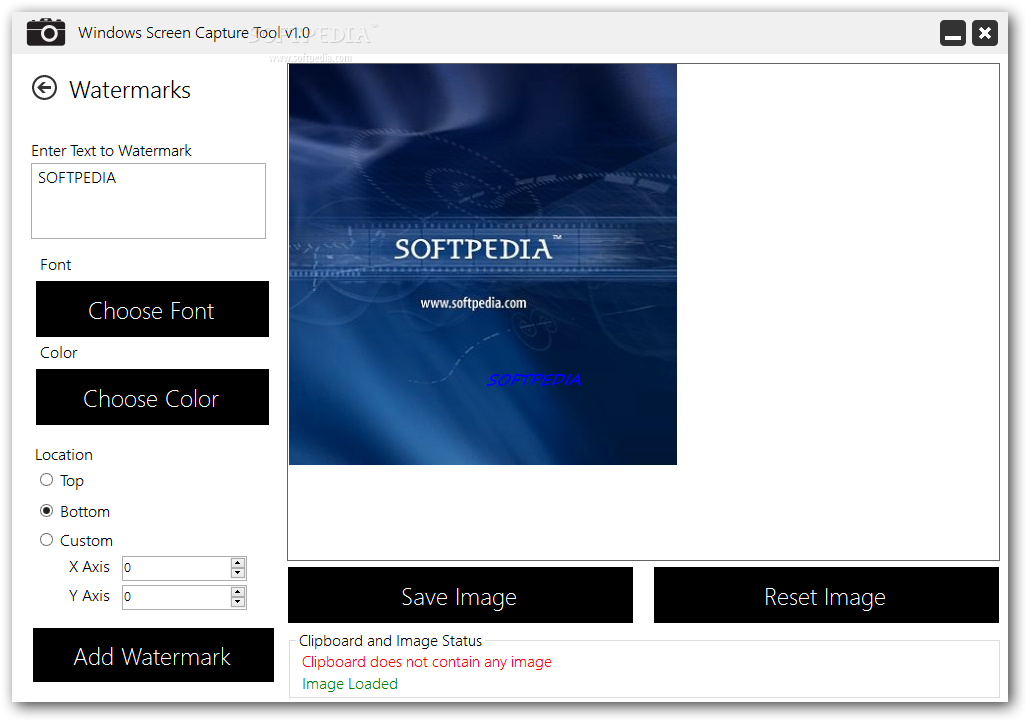The width and height of the screenshot is (1028, 722).
Task: Go back using the Watermarks arrow icon
Action: pos(45,88)
